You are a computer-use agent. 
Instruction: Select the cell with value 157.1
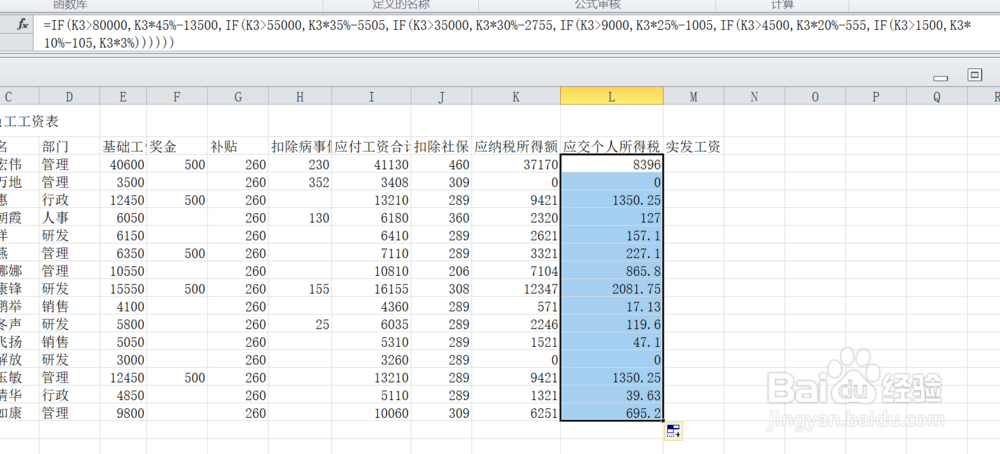point(612,236)
